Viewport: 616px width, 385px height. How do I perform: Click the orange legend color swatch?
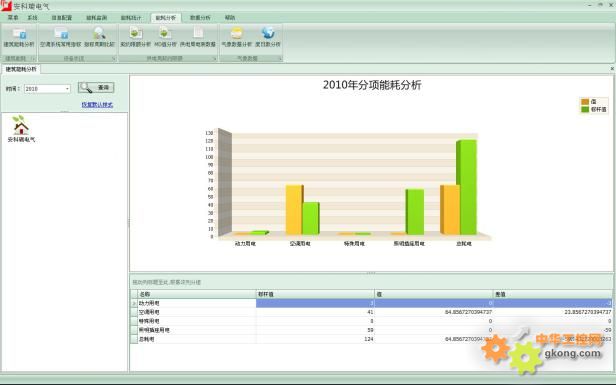(585, 102)
